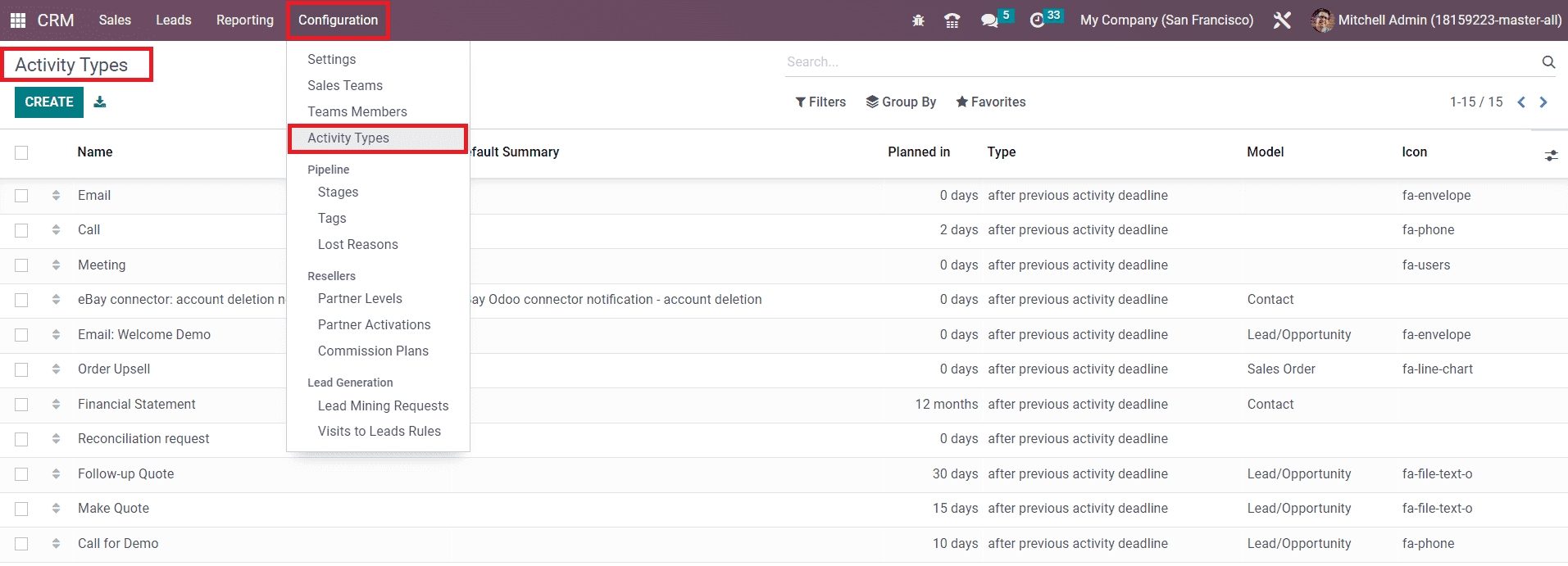The image size is (1568, 566).
Task: Click the download export icon
Action: 100,102
